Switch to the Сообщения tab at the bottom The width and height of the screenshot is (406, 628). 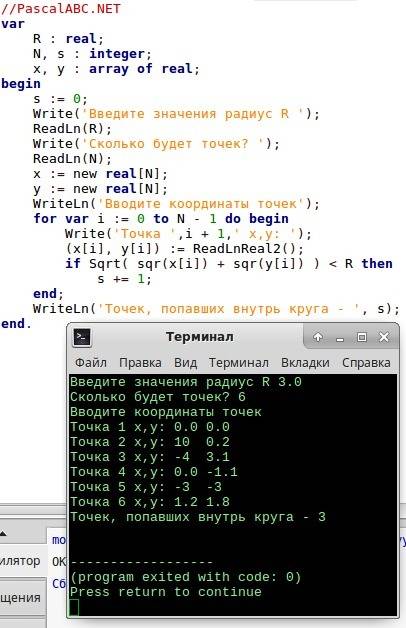[20, 598]
